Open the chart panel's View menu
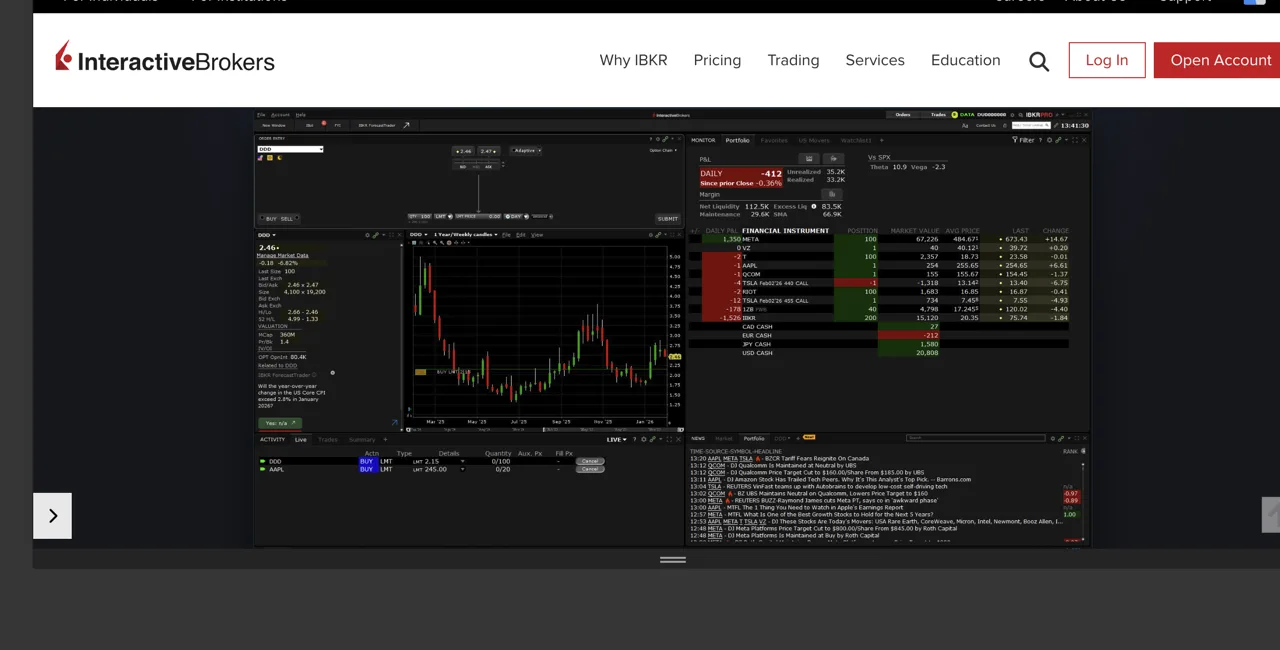 537,235
